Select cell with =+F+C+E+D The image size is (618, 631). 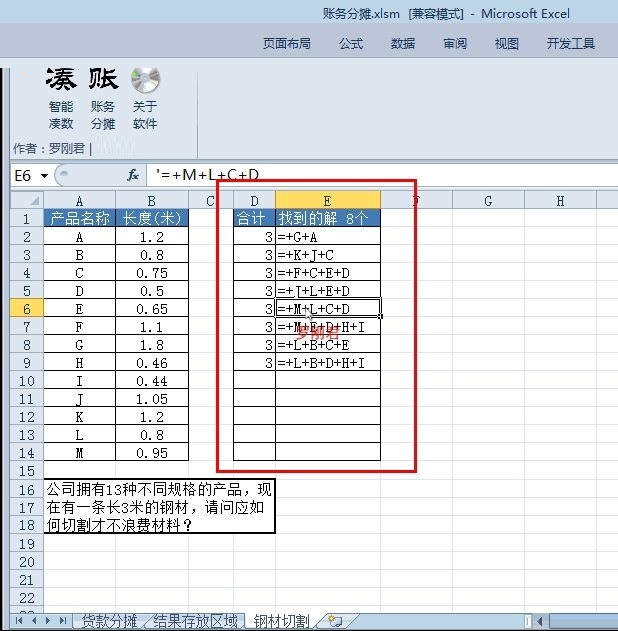point(328,273)
